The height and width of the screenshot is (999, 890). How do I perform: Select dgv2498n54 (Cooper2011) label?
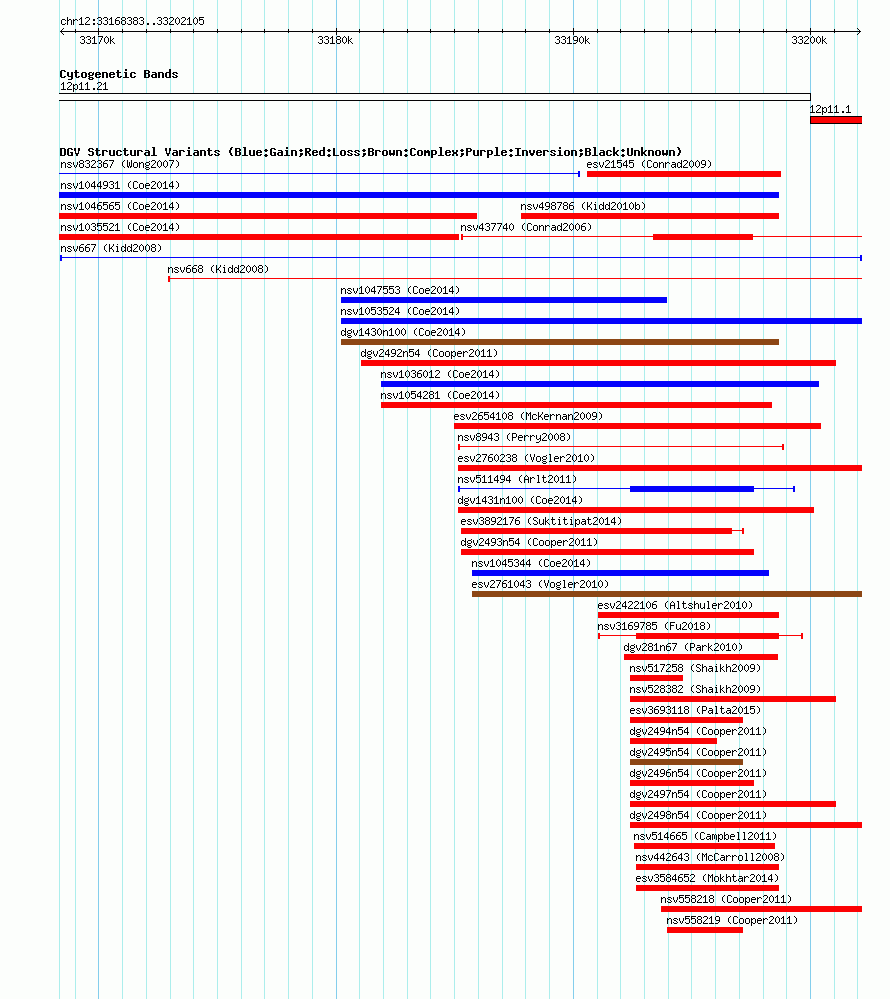698,816
